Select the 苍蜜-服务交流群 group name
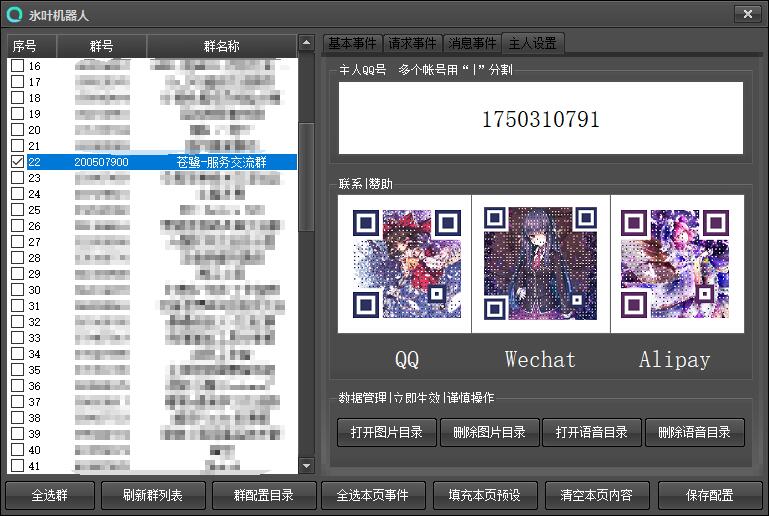The height and width of the screenshot is (516, 769). point(222,162)
